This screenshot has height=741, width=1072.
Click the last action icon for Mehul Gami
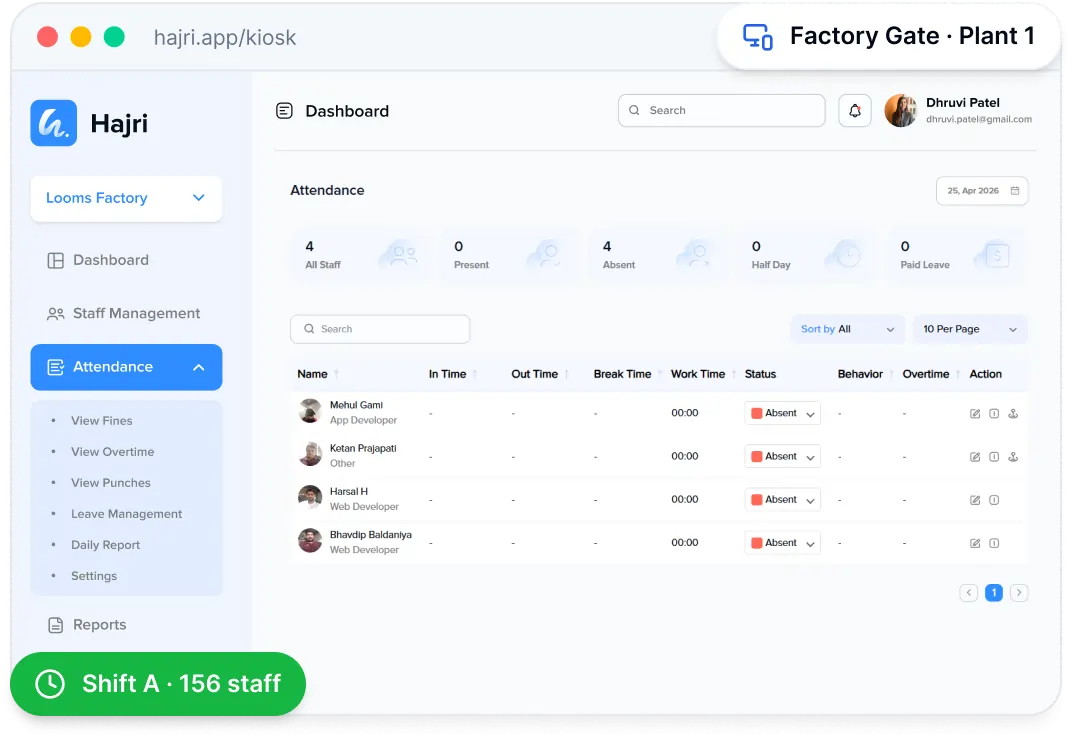point(1013,414)
